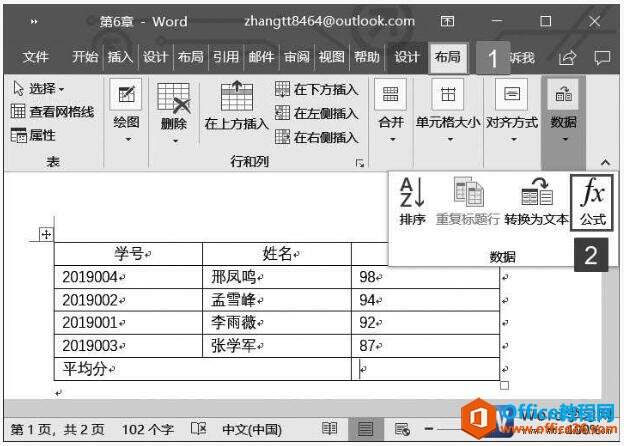Open the 审阅 (Review) ribbon tab

click(x=296, y=57)
